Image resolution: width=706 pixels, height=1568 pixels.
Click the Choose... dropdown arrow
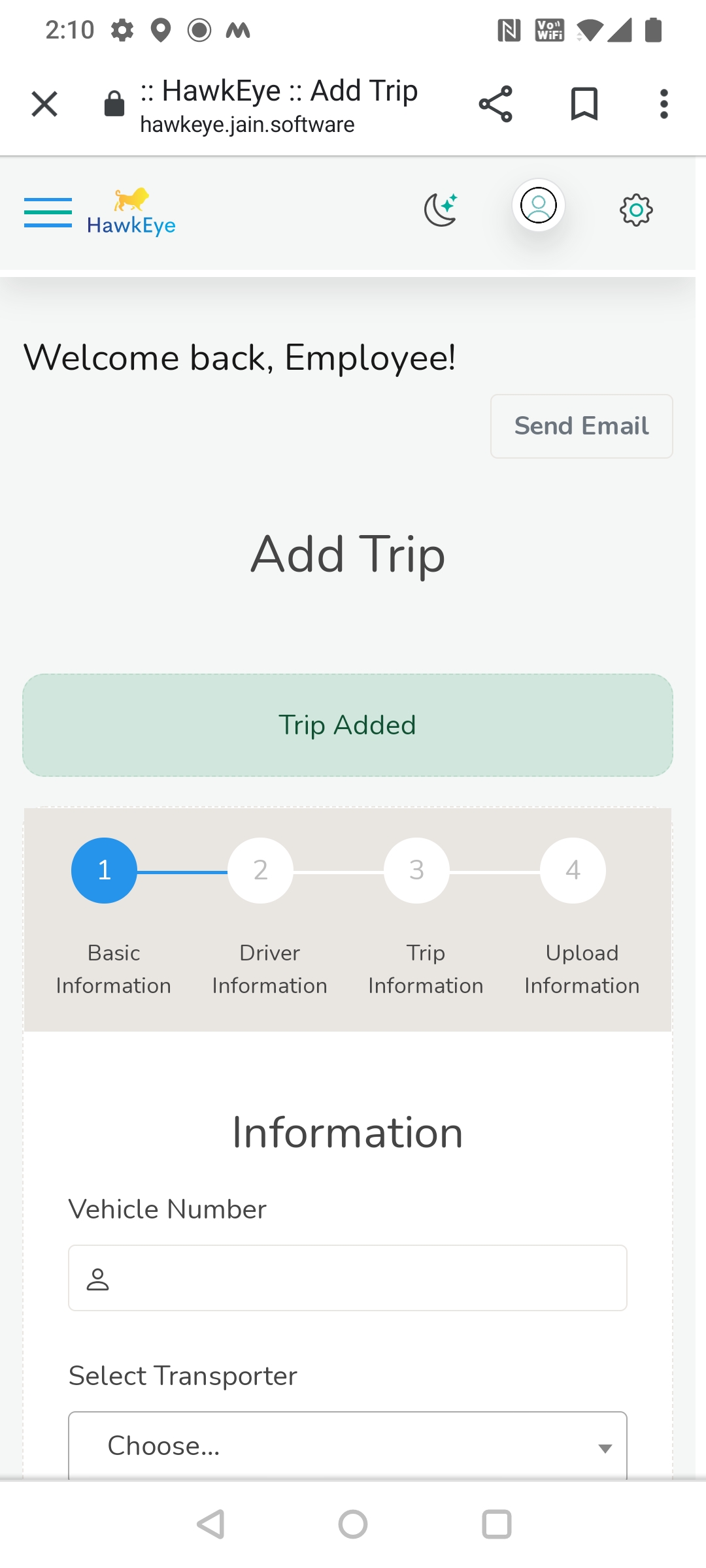(605, 1448)
